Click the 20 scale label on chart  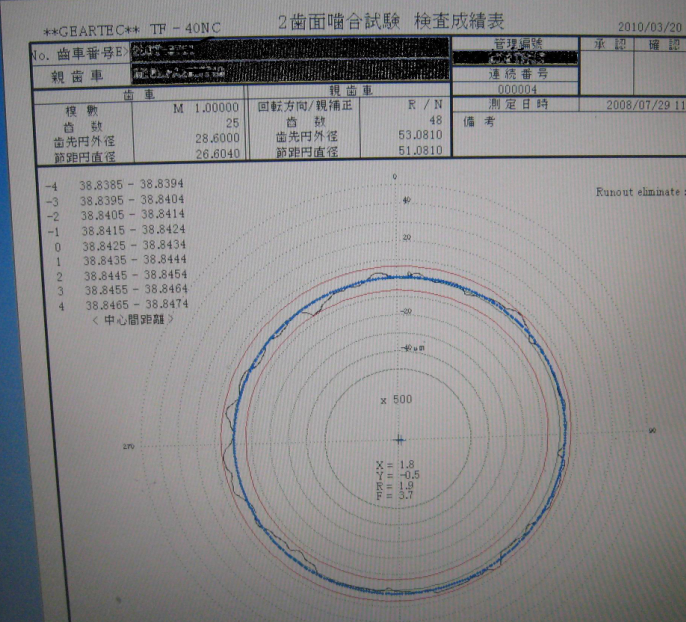407,238
